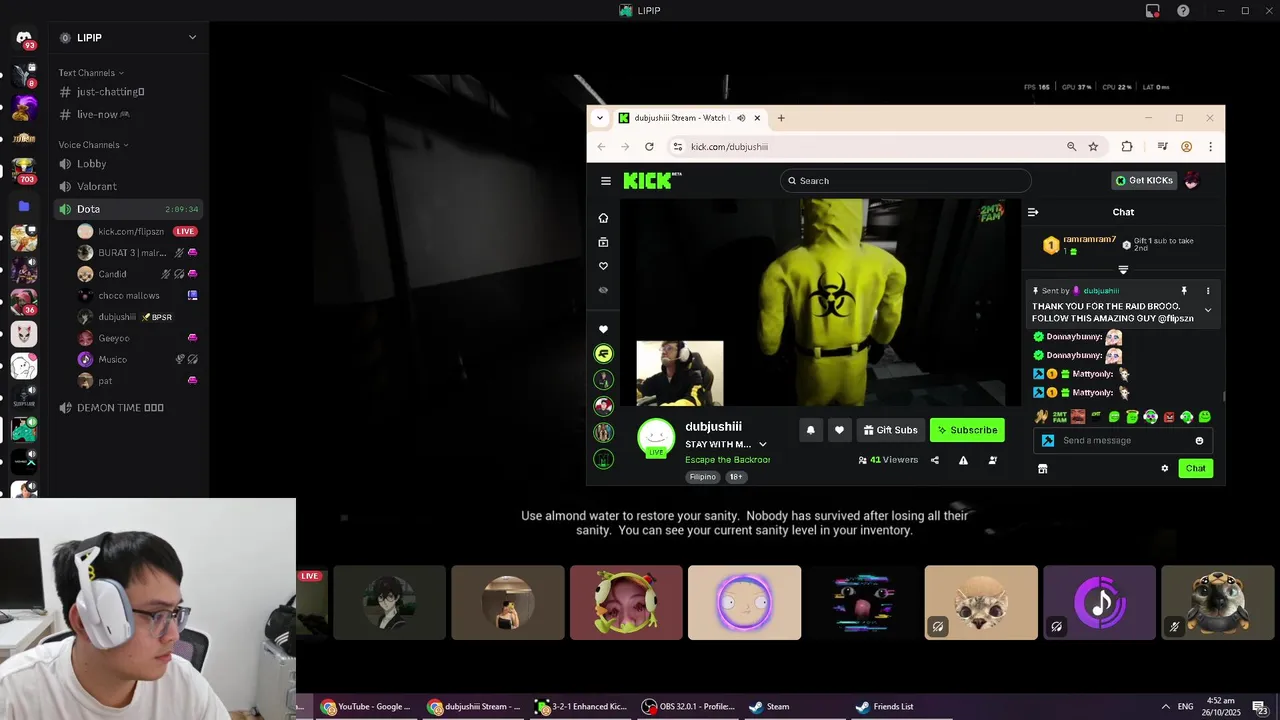Open Kick profile avatar menu
The image size is (1280, 720).
(x=1191, y=181)
